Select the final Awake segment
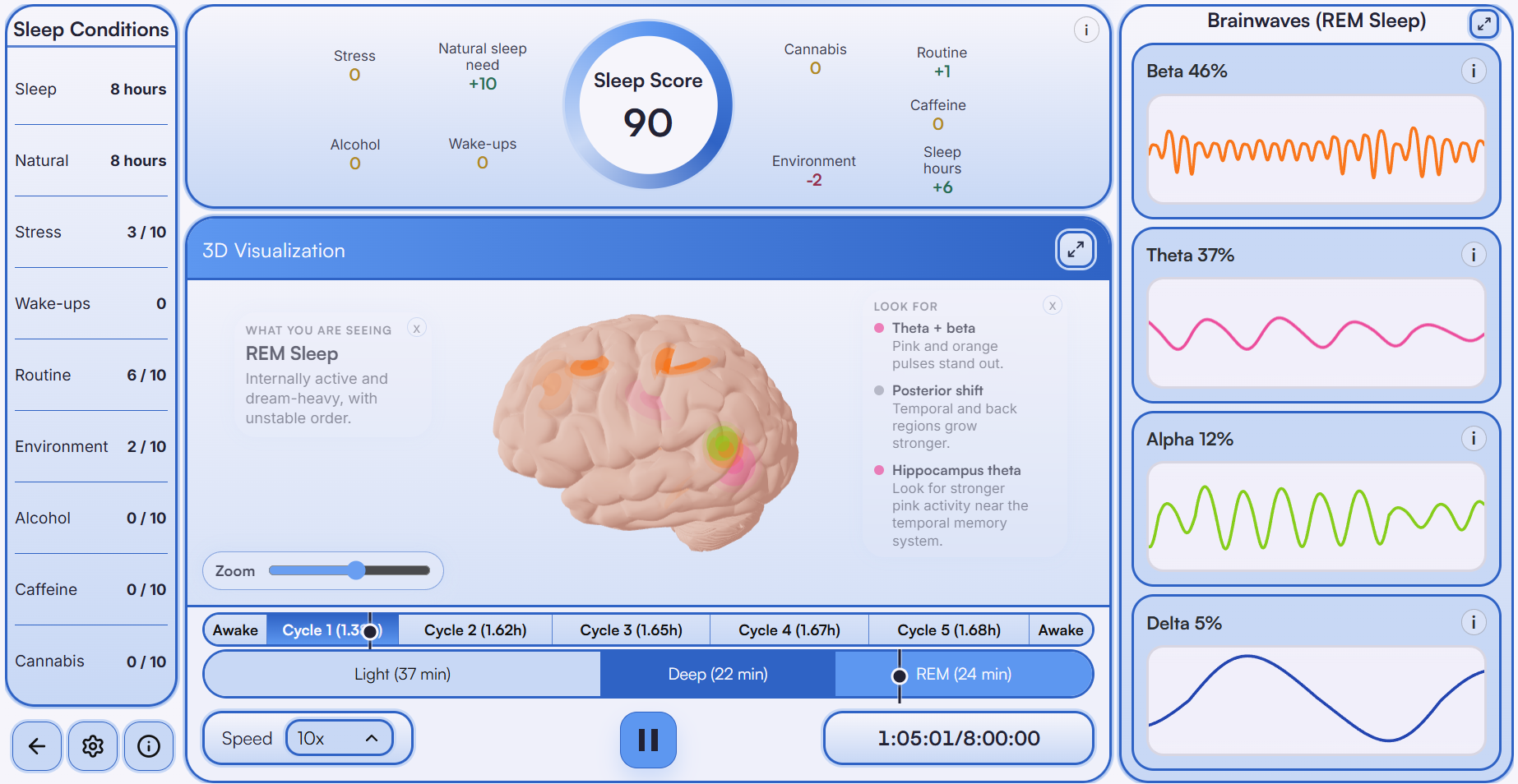 (x=1061, y=630)
